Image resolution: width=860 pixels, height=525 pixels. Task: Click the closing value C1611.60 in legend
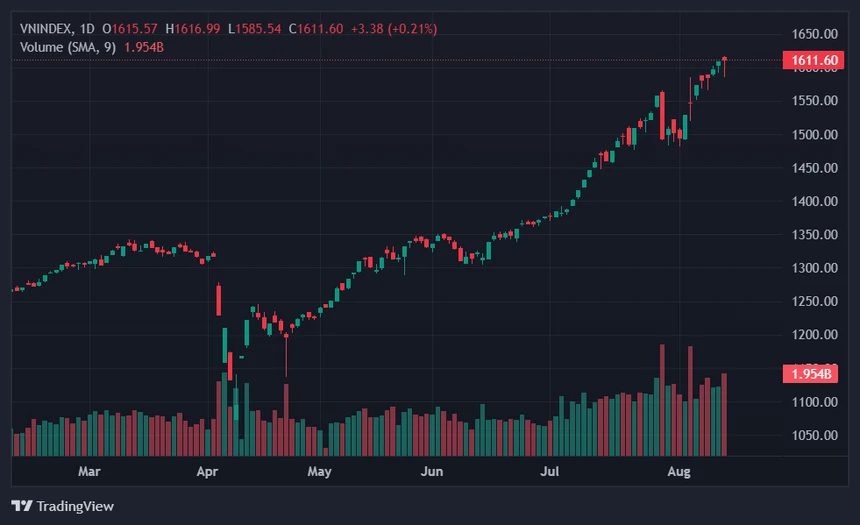[316, 29]
